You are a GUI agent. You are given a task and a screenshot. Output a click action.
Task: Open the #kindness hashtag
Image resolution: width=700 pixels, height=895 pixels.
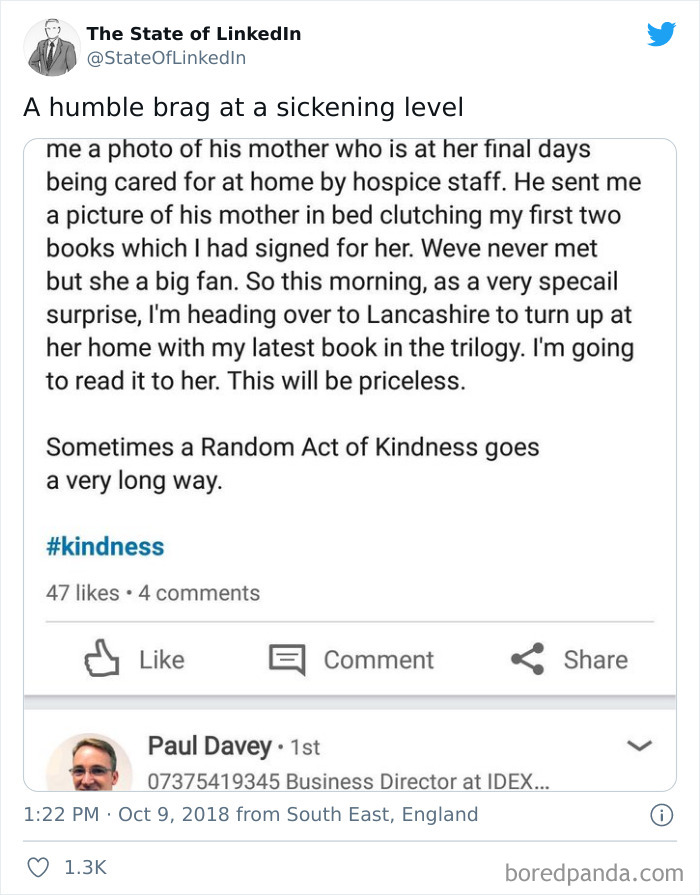coord(106,544)
